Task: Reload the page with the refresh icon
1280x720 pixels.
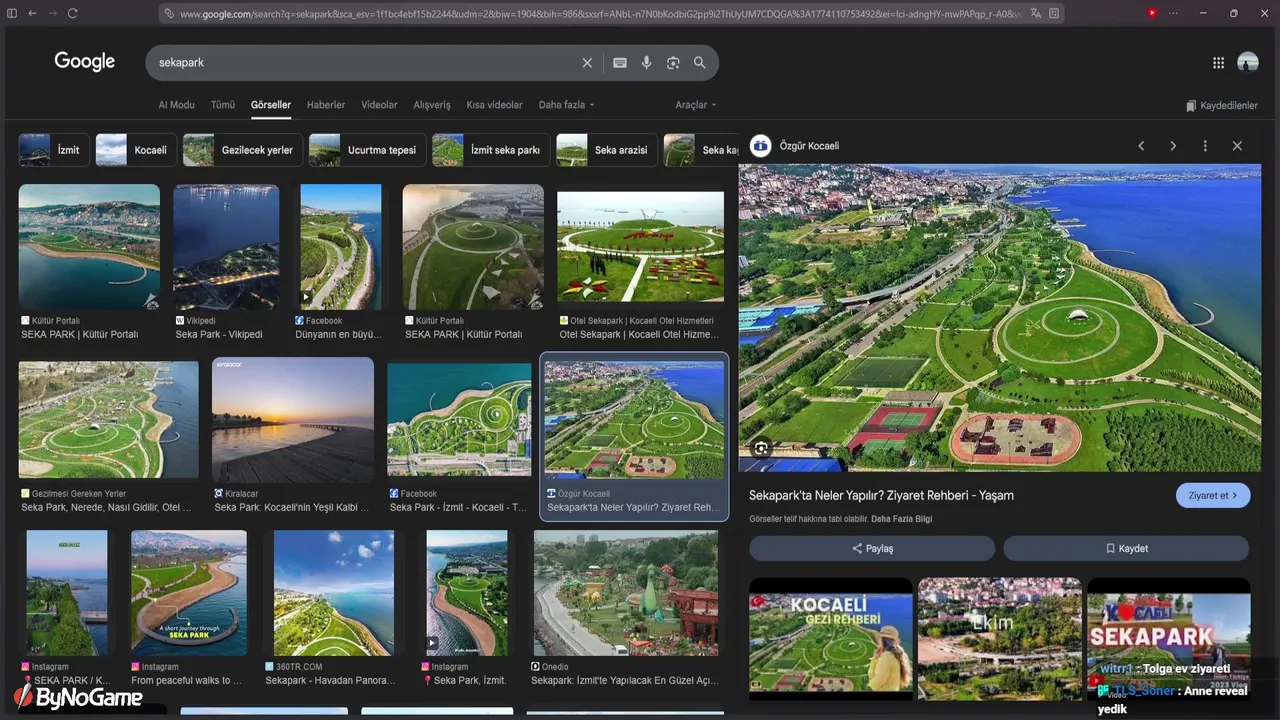Action: coord(72,13)
